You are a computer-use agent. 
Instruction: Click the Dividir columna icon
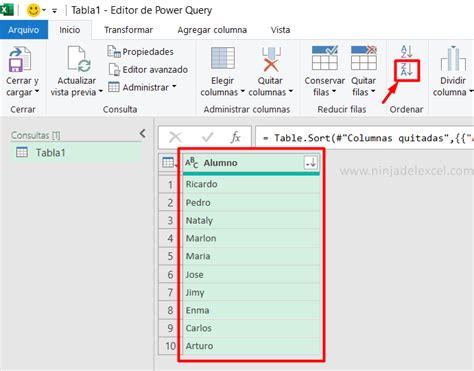coord(453,59)
